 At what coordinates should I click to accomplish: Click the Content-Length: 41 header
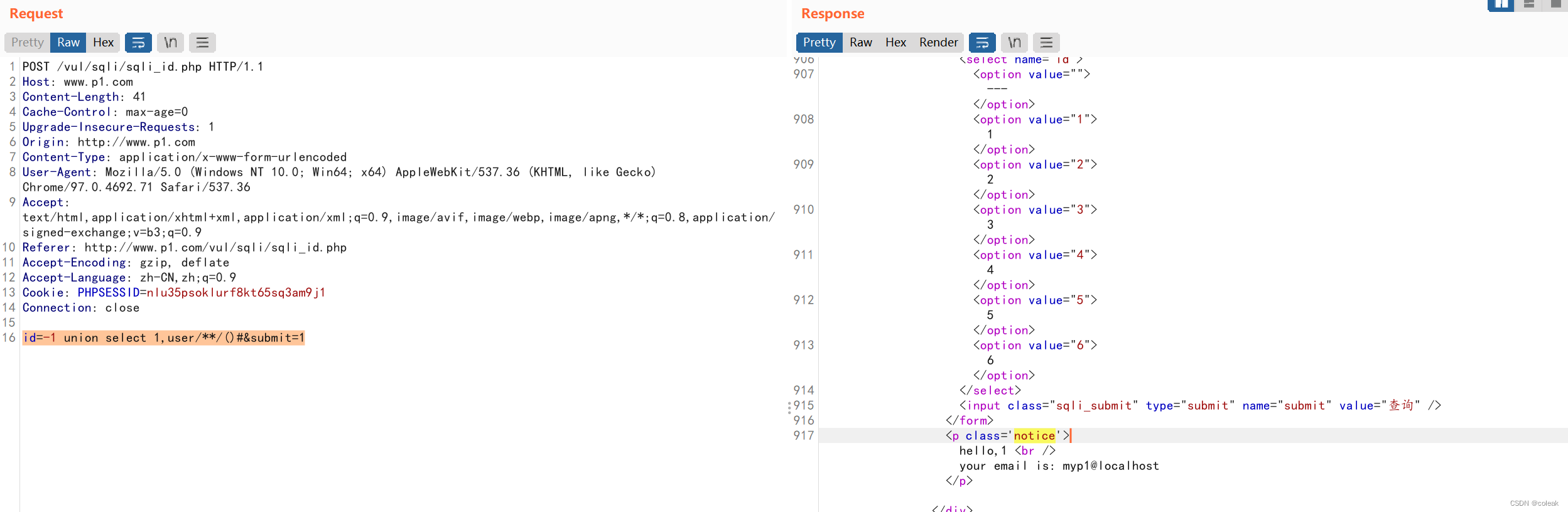(x=84, y=97)
